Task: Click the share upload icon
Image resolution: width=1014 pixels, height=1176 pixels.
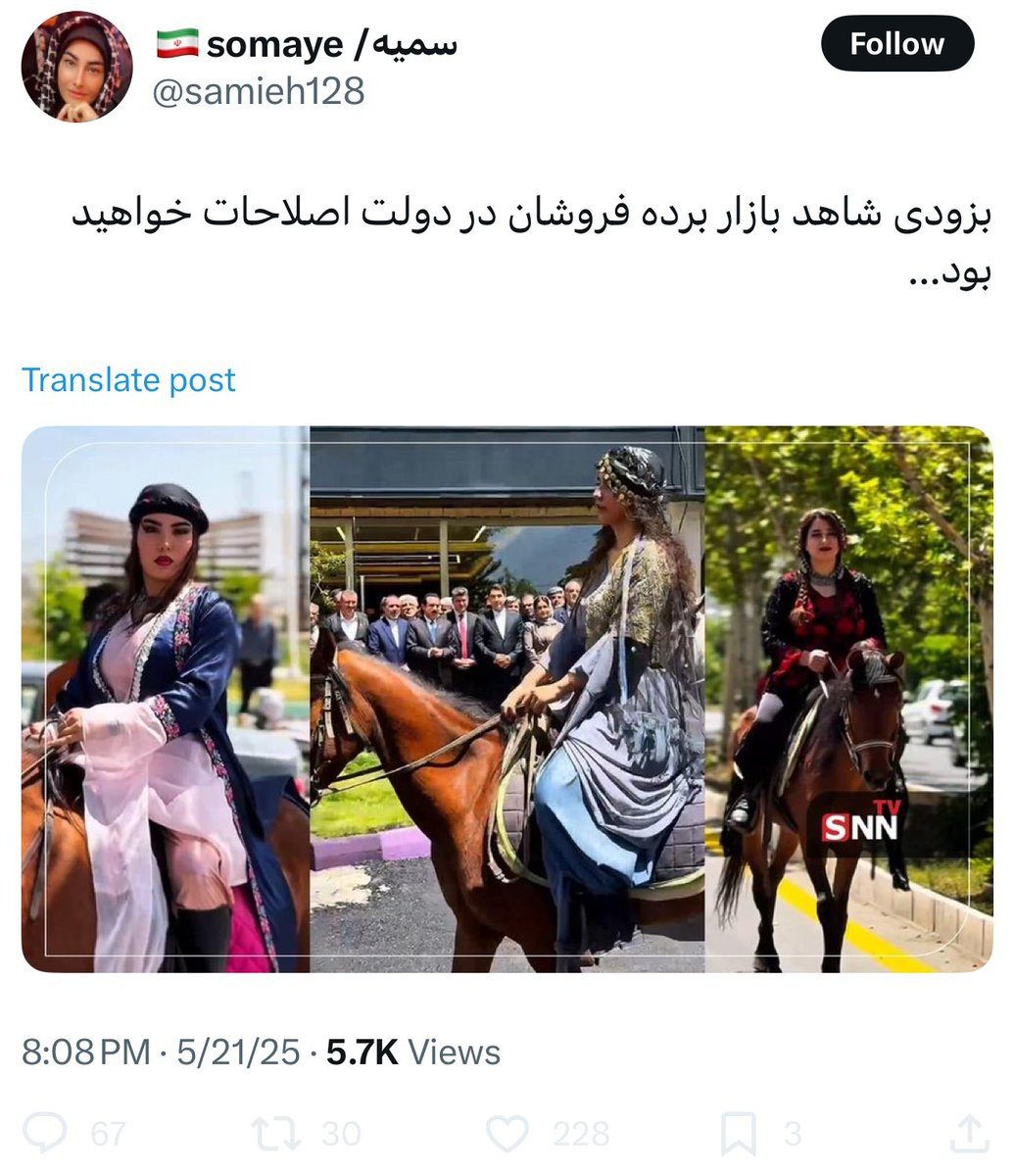Action: tap(969, 1134)
